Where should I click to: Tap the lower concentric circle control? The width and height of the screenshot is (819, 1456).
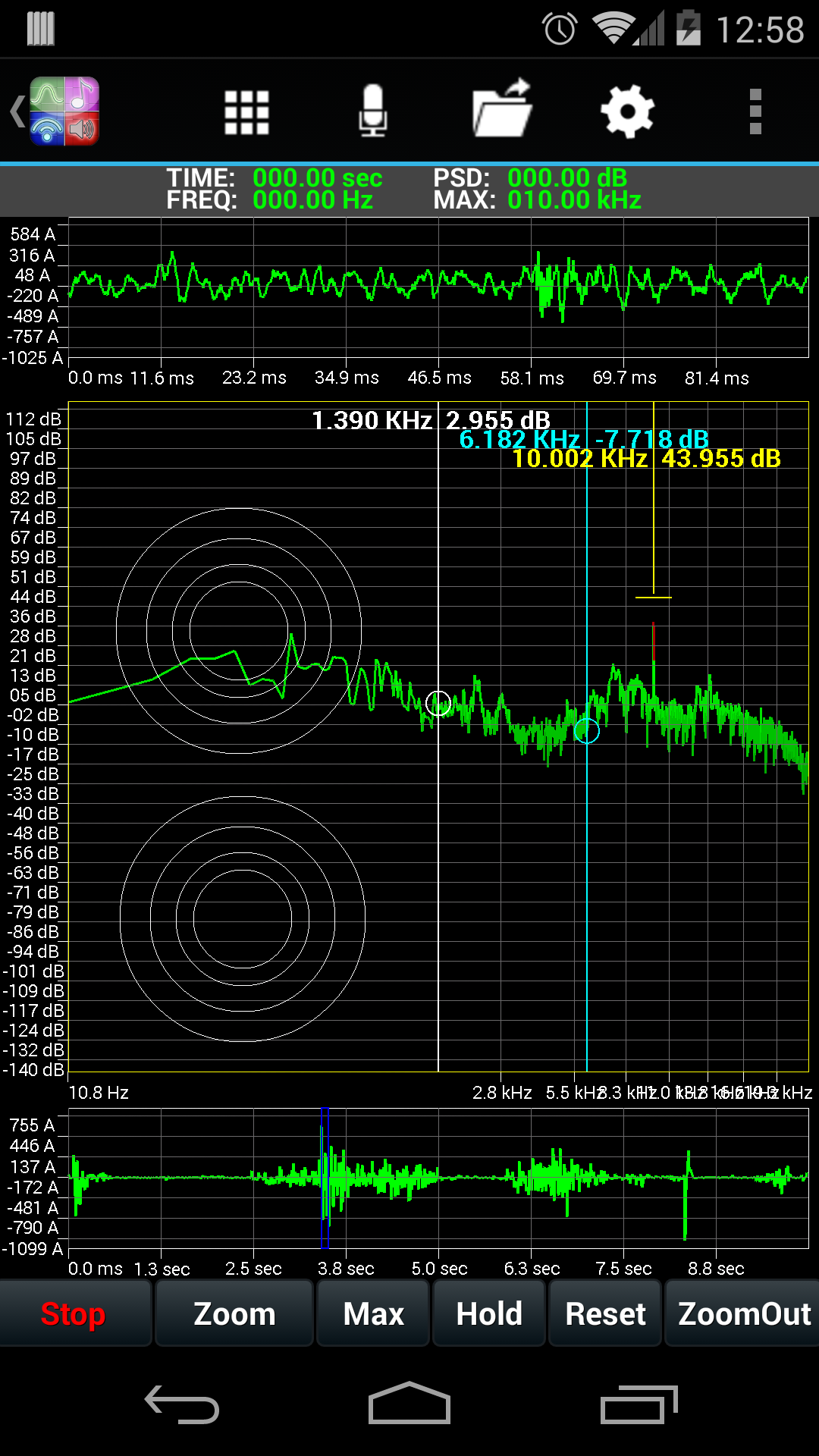point(243,919)
